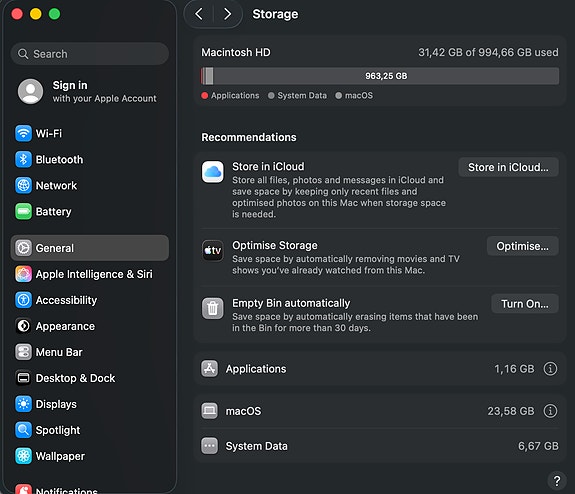Show info for Applications storage

(x=550, y=369)
